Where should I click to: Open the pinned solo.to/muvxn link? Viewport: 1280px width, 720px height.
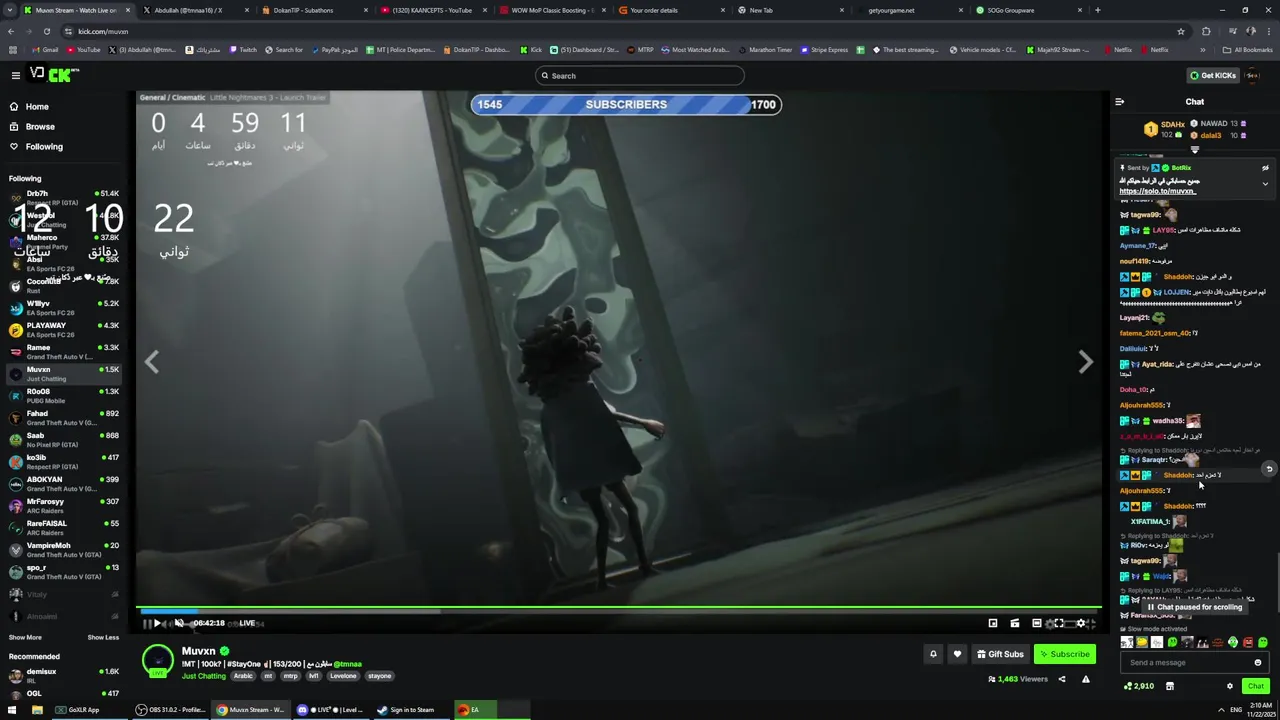pos(1157,191)
